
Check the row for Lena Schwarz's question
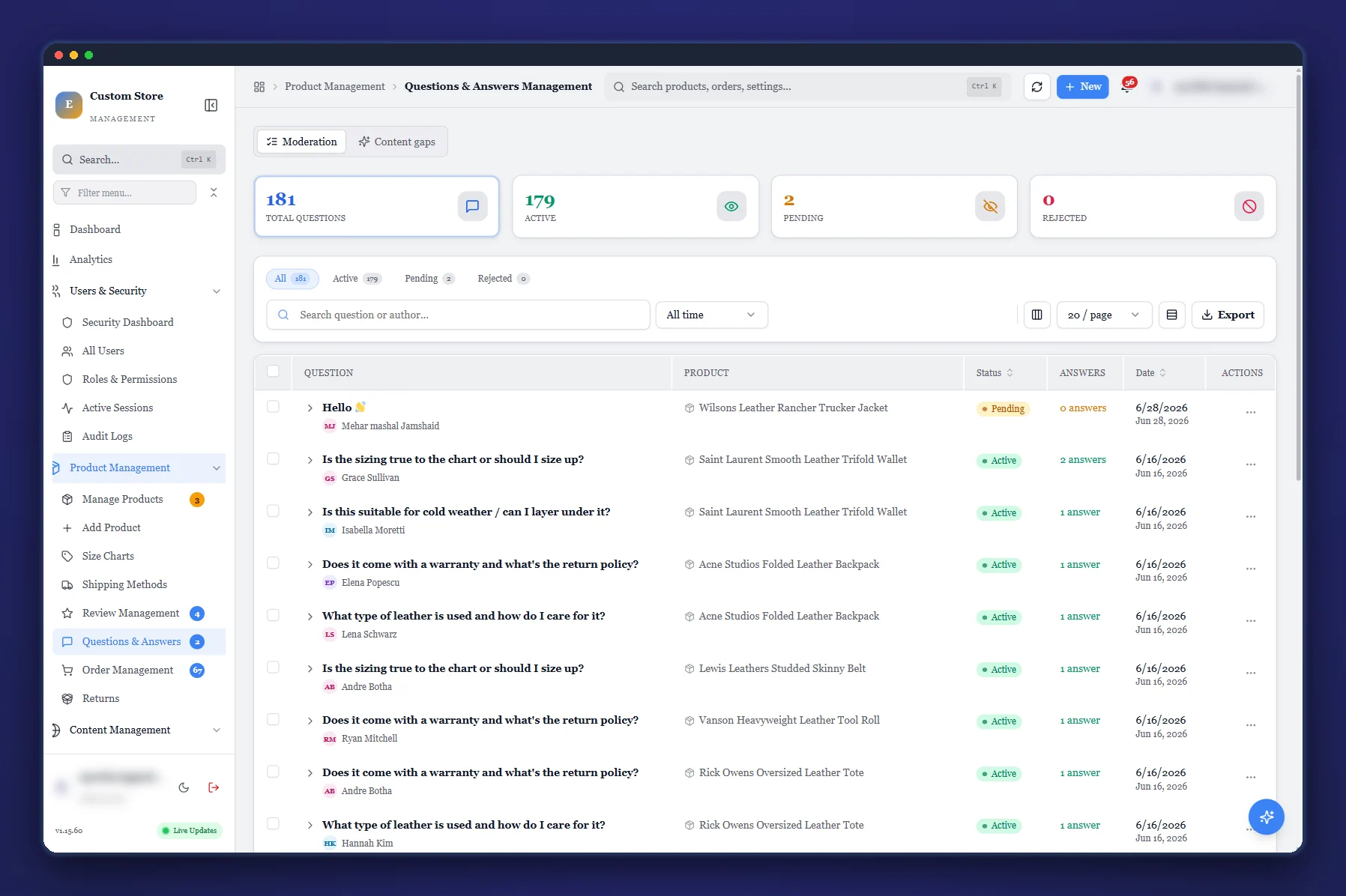(x=273, y=615)
